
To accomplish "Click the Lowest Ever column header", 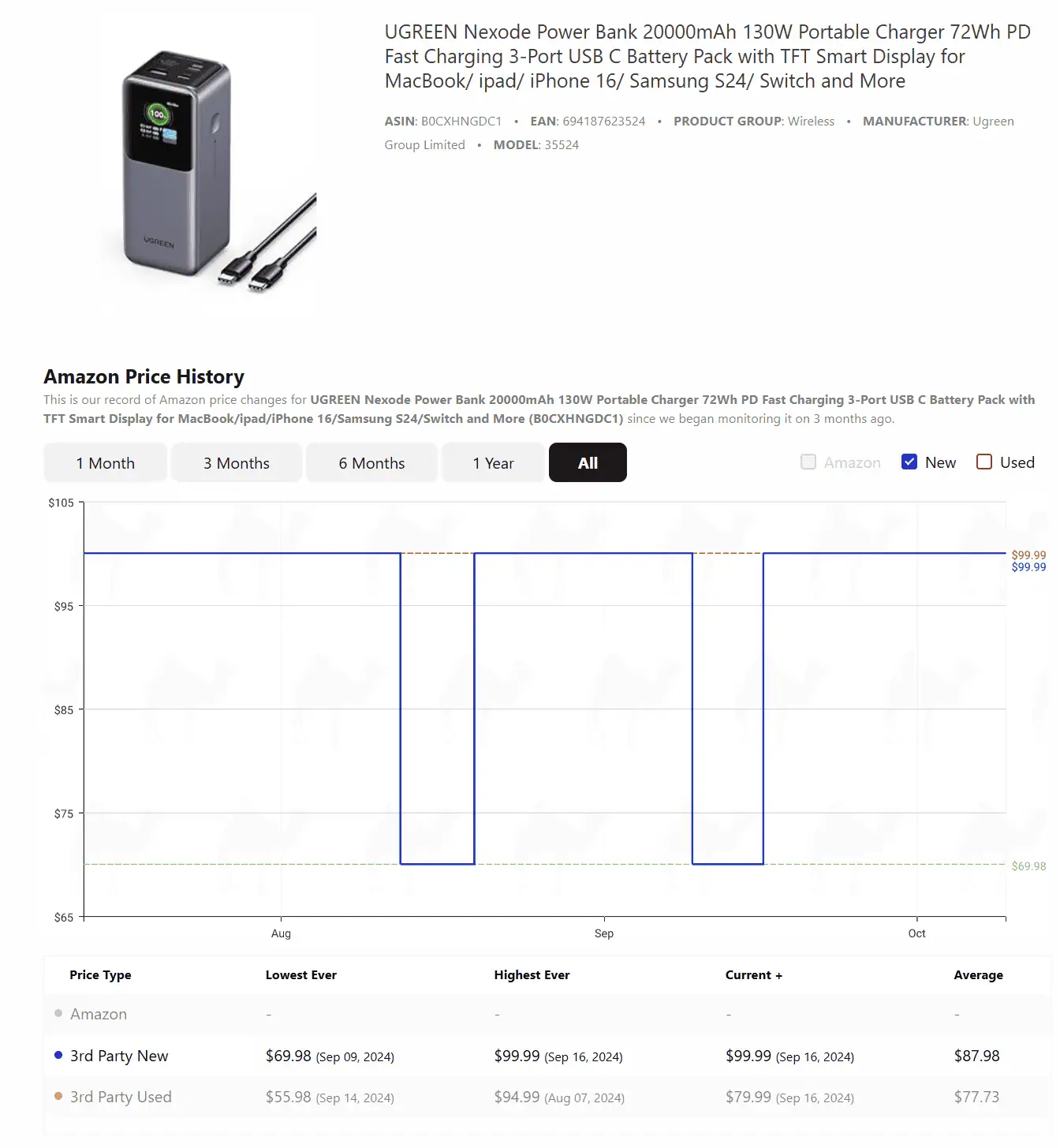I will [301, 975].
